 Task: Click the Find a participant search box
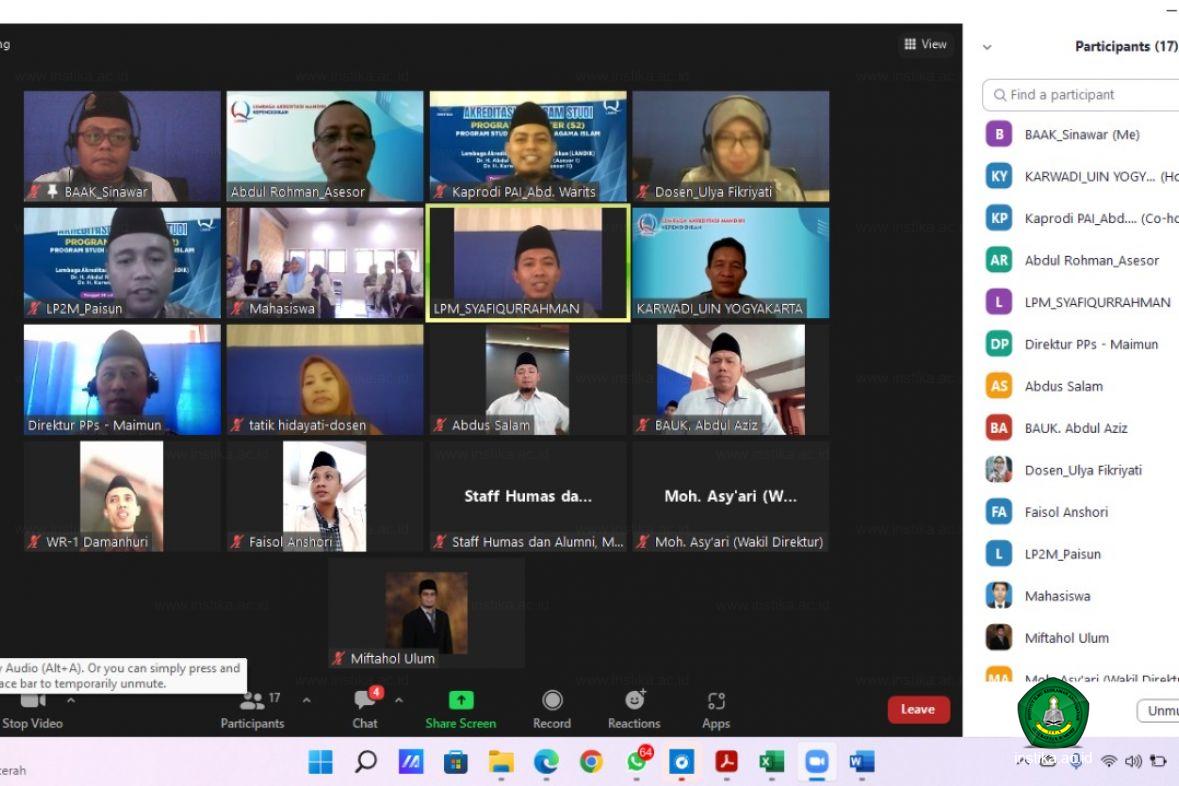[1085, 95]
